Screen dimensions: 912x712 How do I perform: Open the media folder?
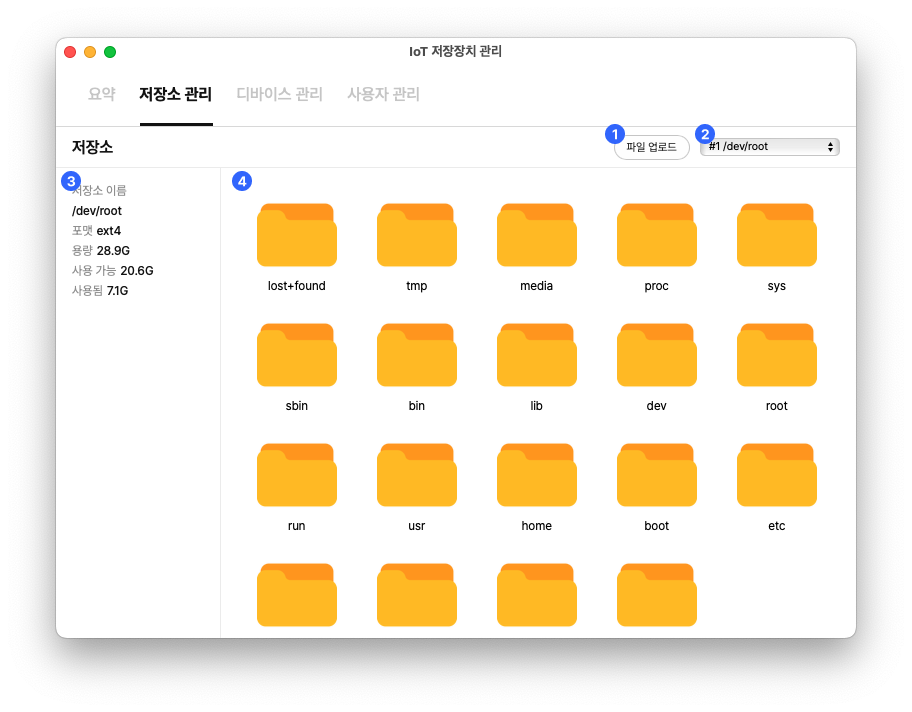pyautogui.click(x=536, y=235)
